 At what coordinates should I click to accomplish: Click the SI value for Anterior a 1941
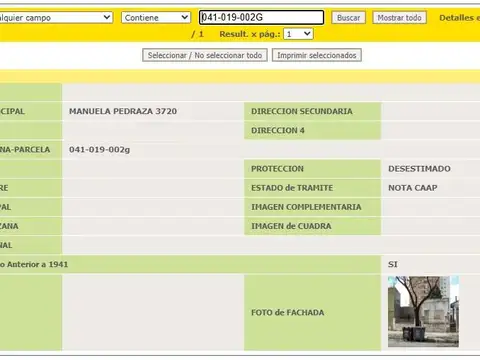pos(392,264)
